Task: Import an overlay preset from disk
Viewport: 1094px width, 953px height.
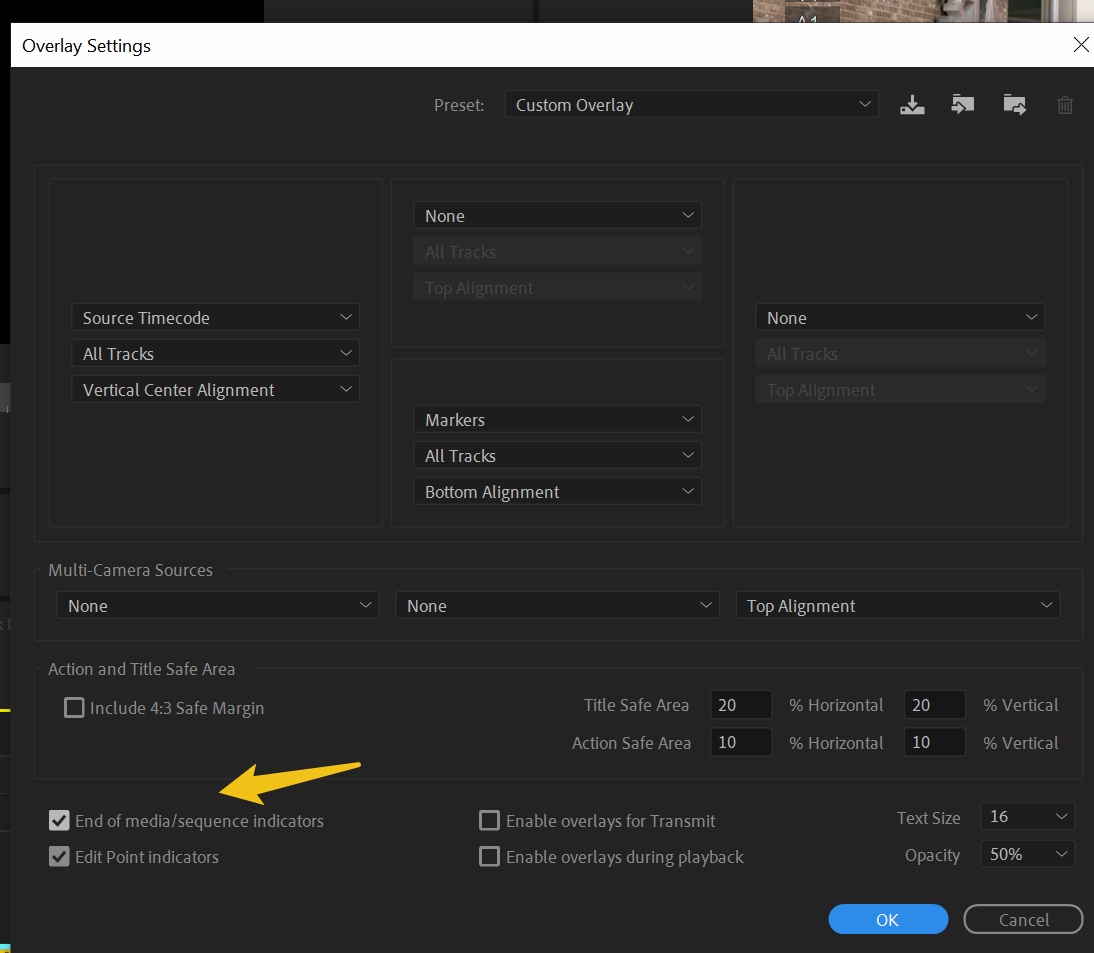Action: point(962,104)
